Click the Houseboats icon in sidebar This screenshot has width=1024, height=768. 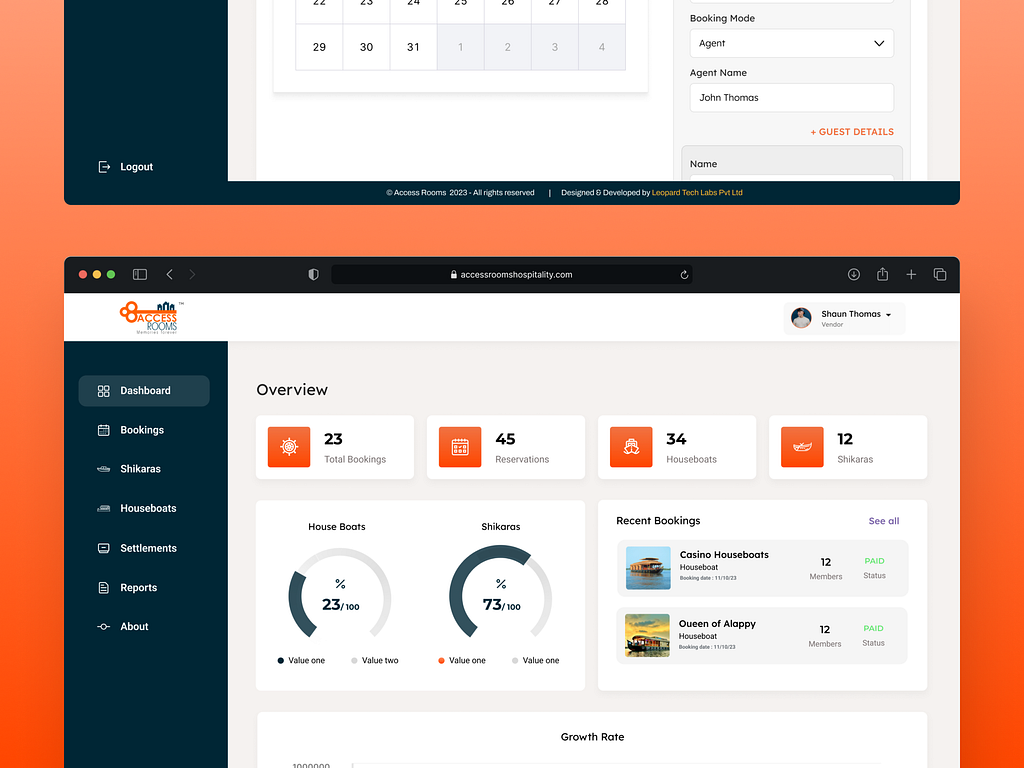(104, 508)
